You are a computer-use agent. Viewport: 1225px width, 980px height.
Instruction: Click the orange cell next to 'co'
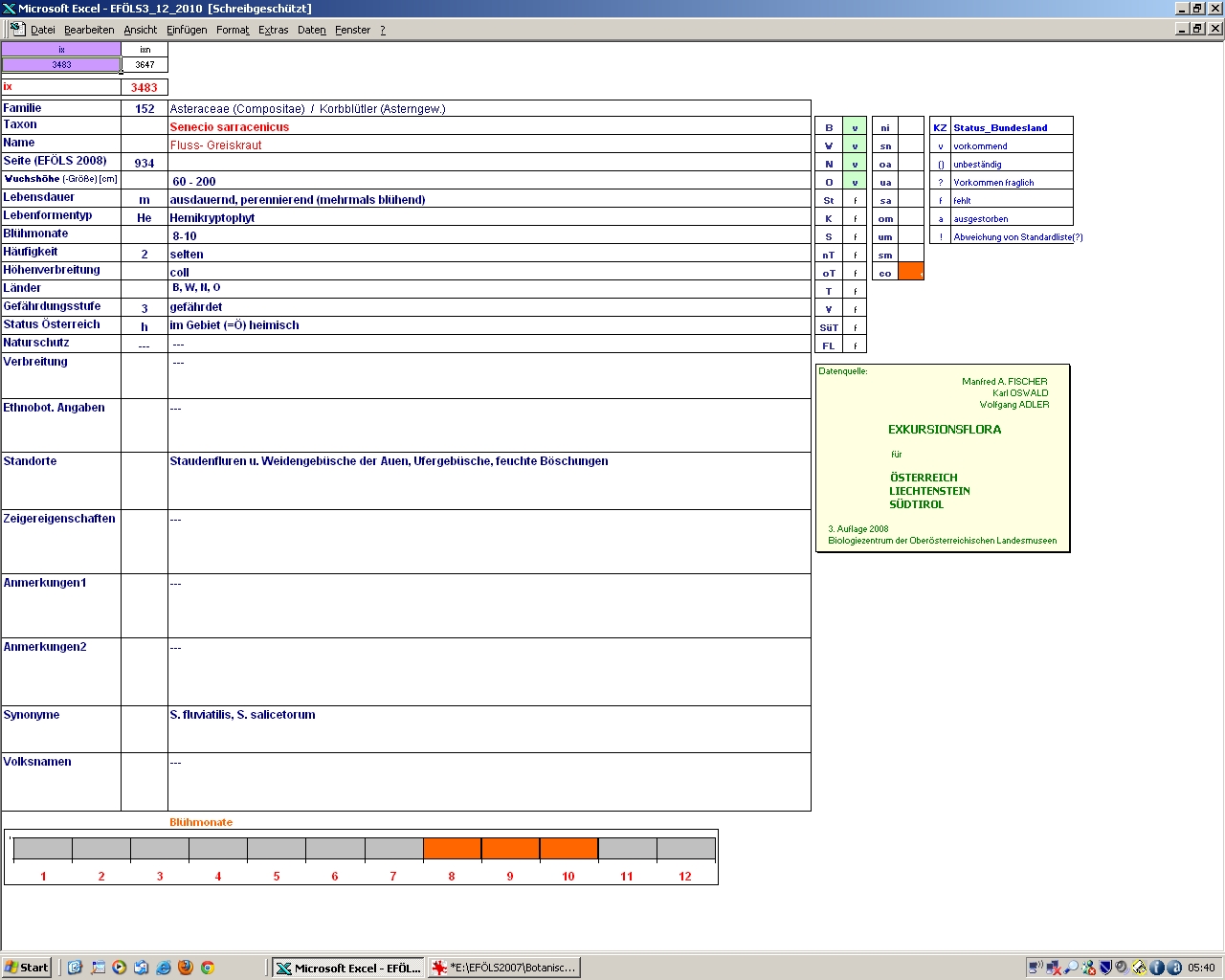(x=911, y=272)
